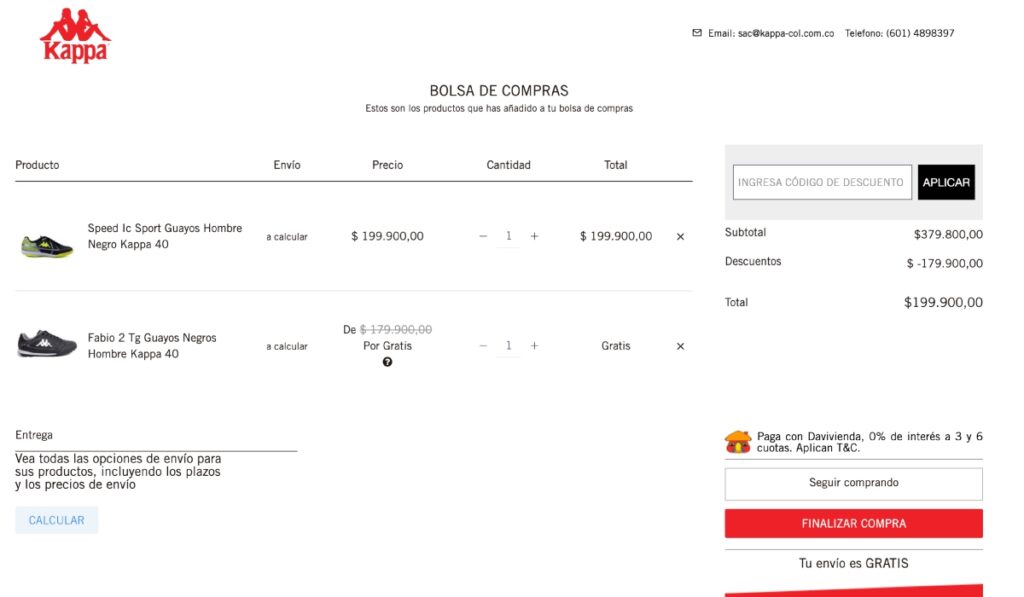Click the Precio column header

(387, 165)
